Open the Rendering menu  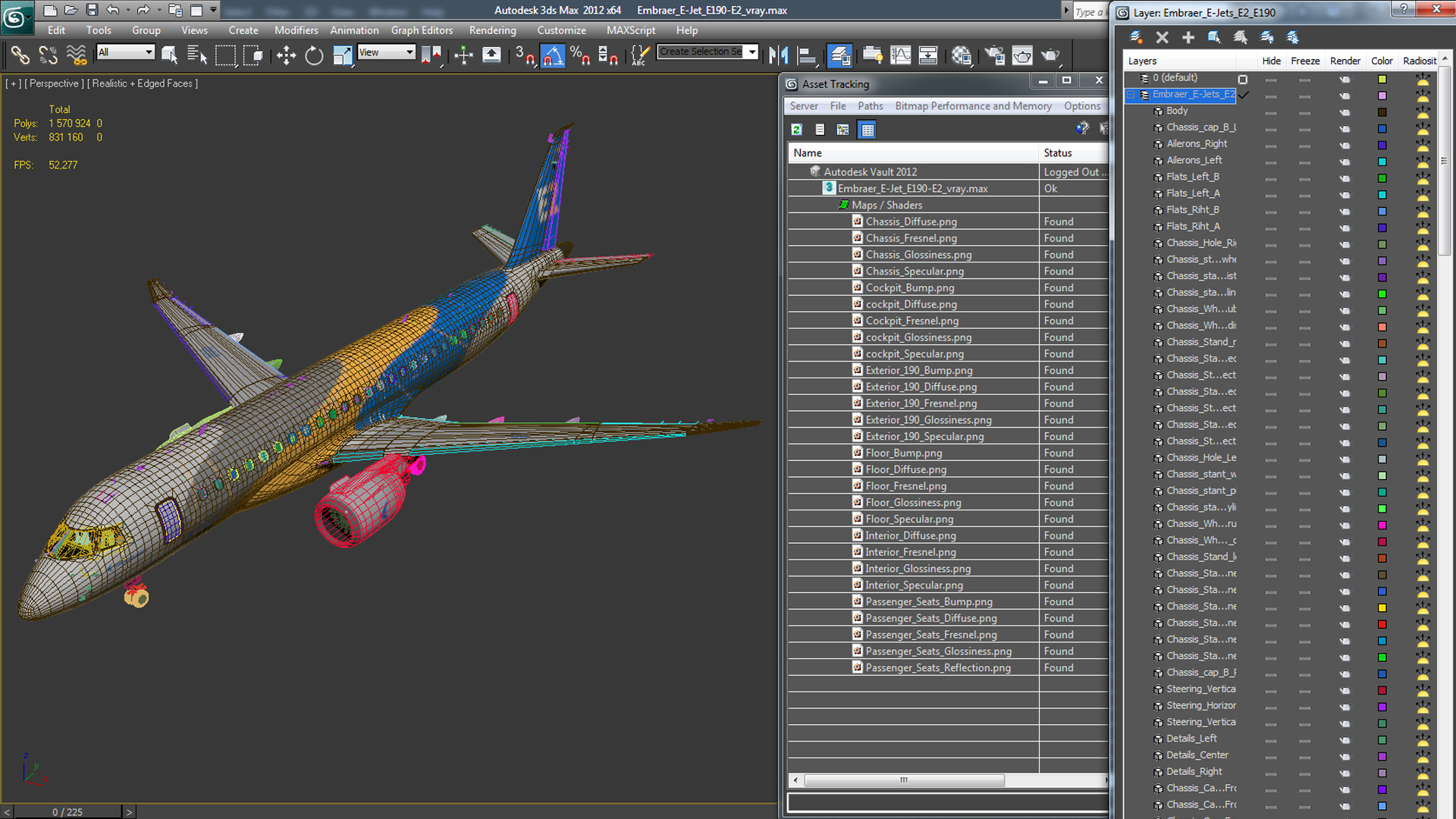pyautogui.click(x=492, y=30)
